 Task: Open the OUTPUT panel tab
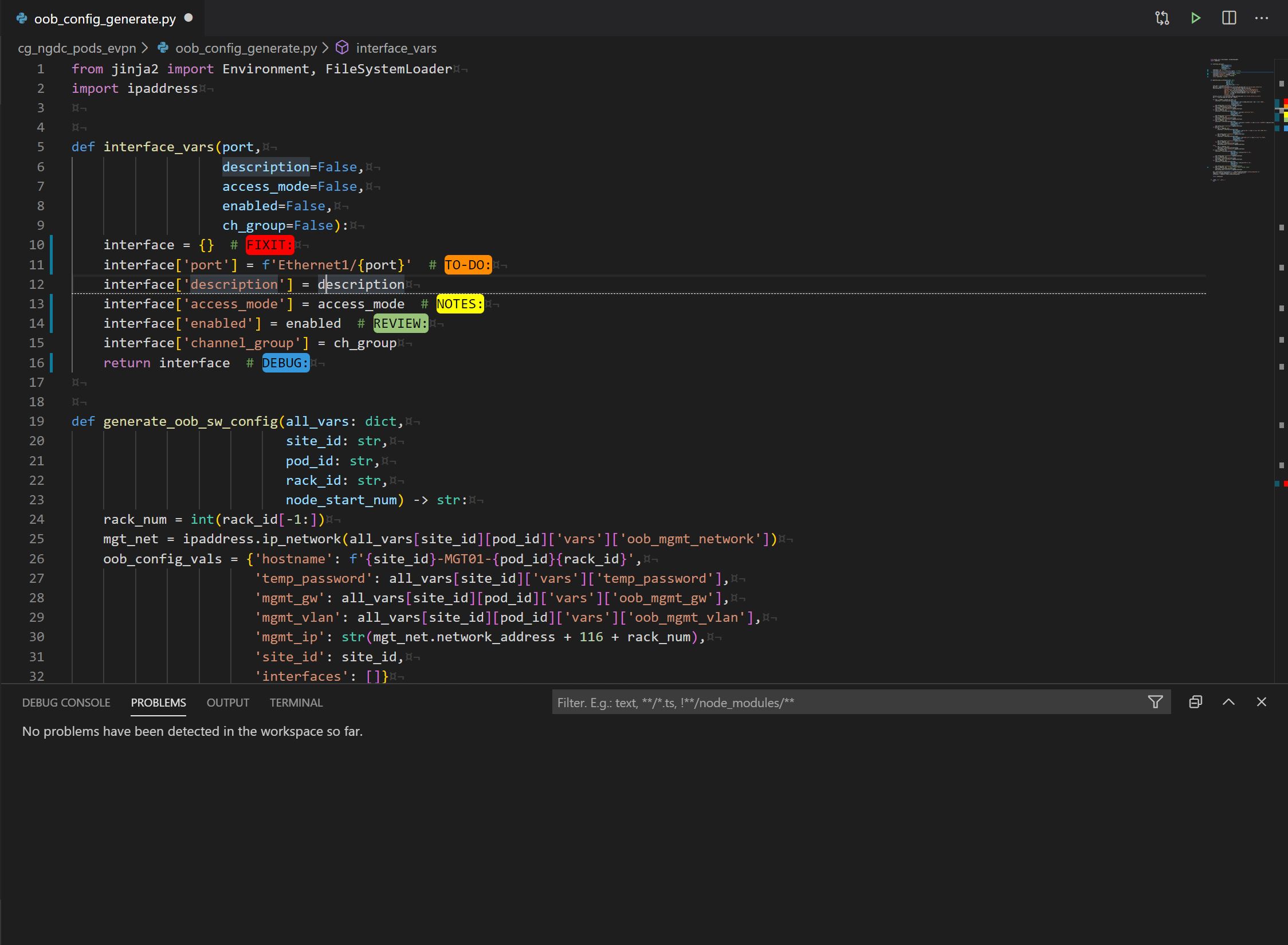tap(227, 703)
